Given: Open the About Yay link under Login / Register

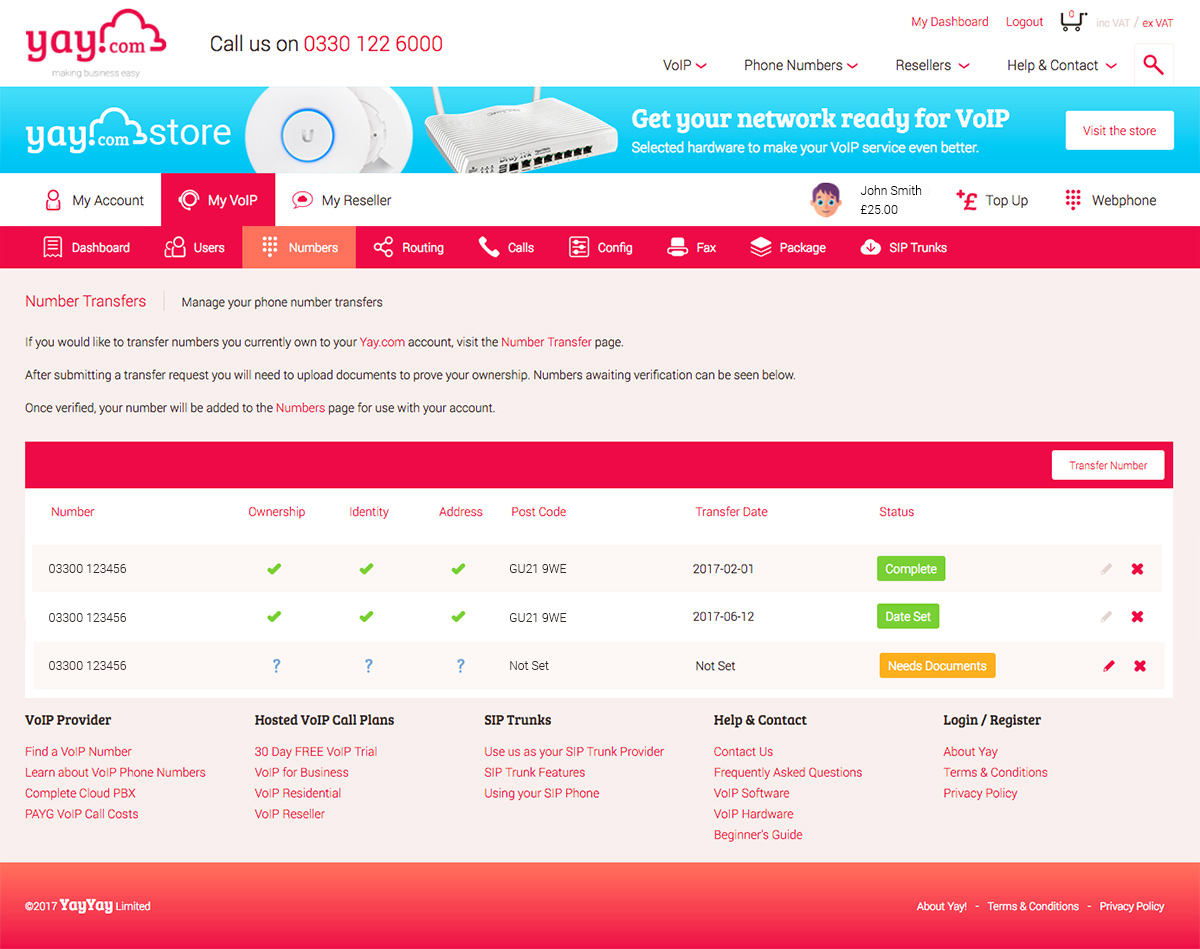Looking at the screenshot, I should [x=970, y=752].
